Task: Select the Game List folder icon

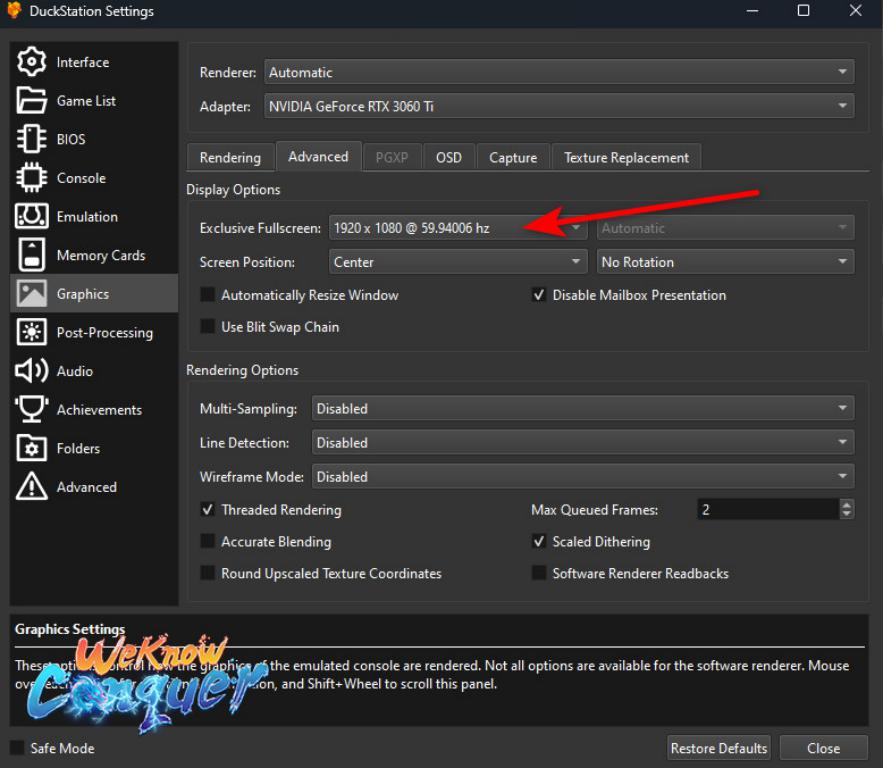Action: click(32, 100)
